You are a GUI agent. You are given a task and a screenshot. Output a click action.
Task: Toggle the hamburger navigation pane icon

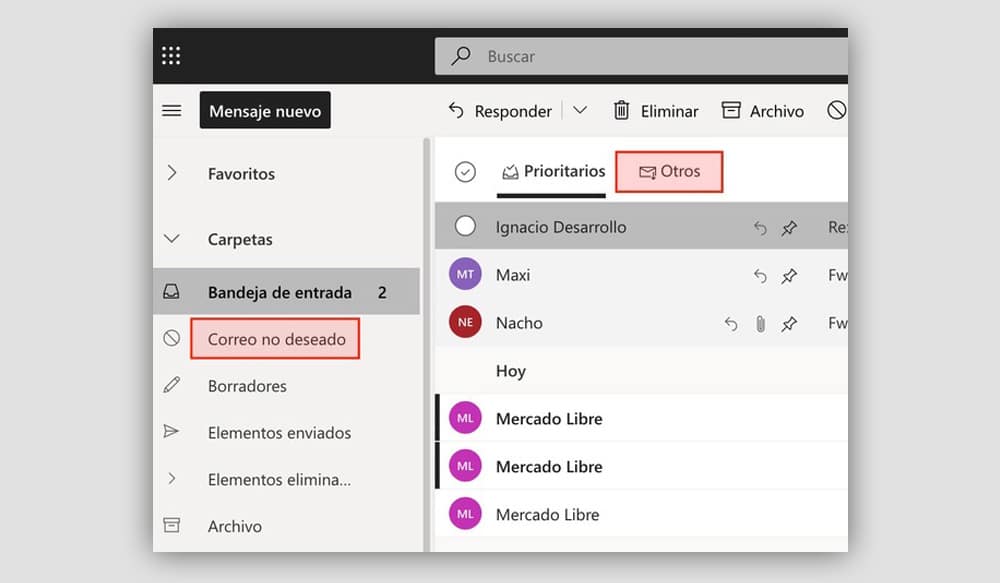click(x=171, y=111)
